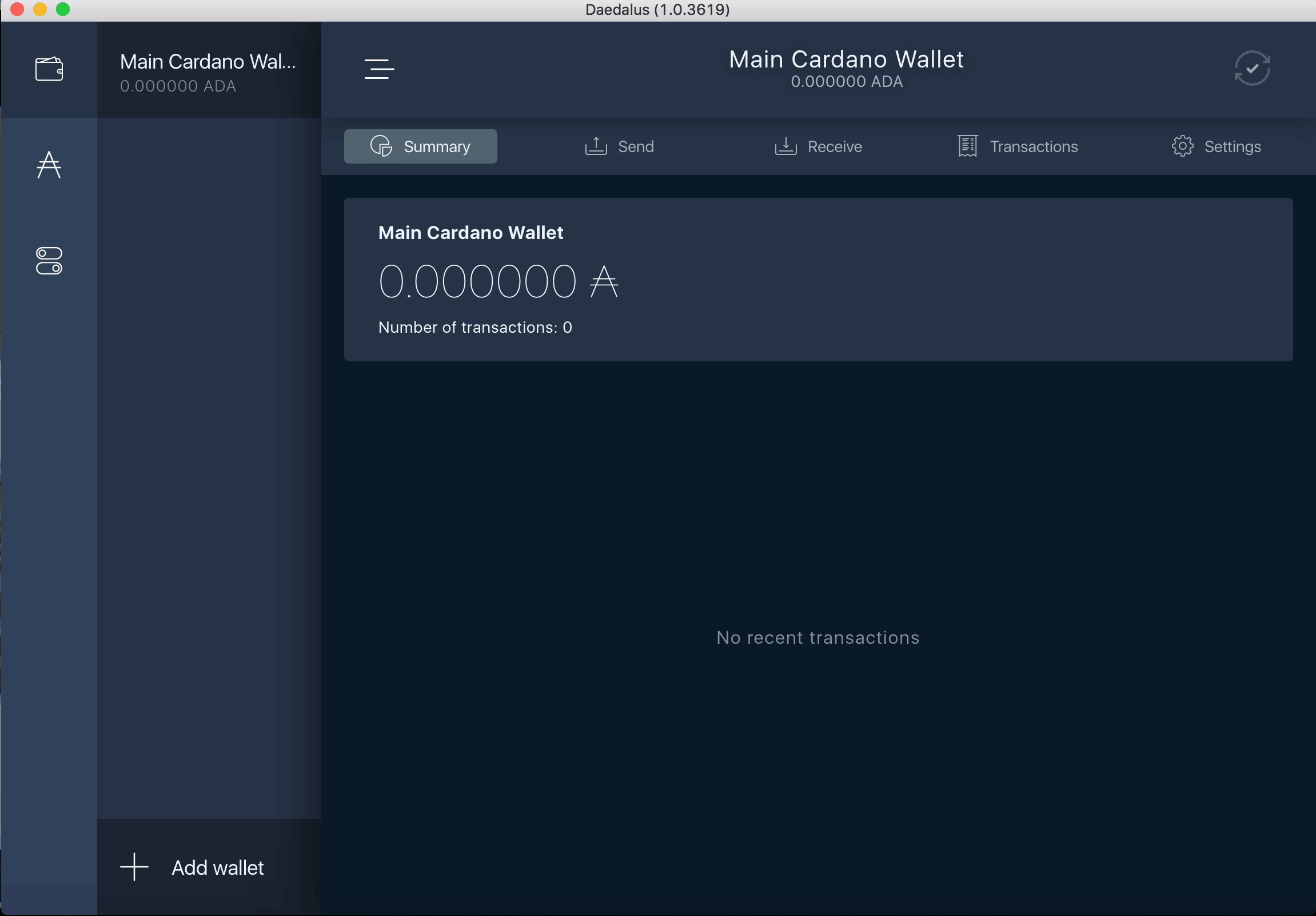Click the Receive download arrow icon
1316x916 pixels.
786,146
